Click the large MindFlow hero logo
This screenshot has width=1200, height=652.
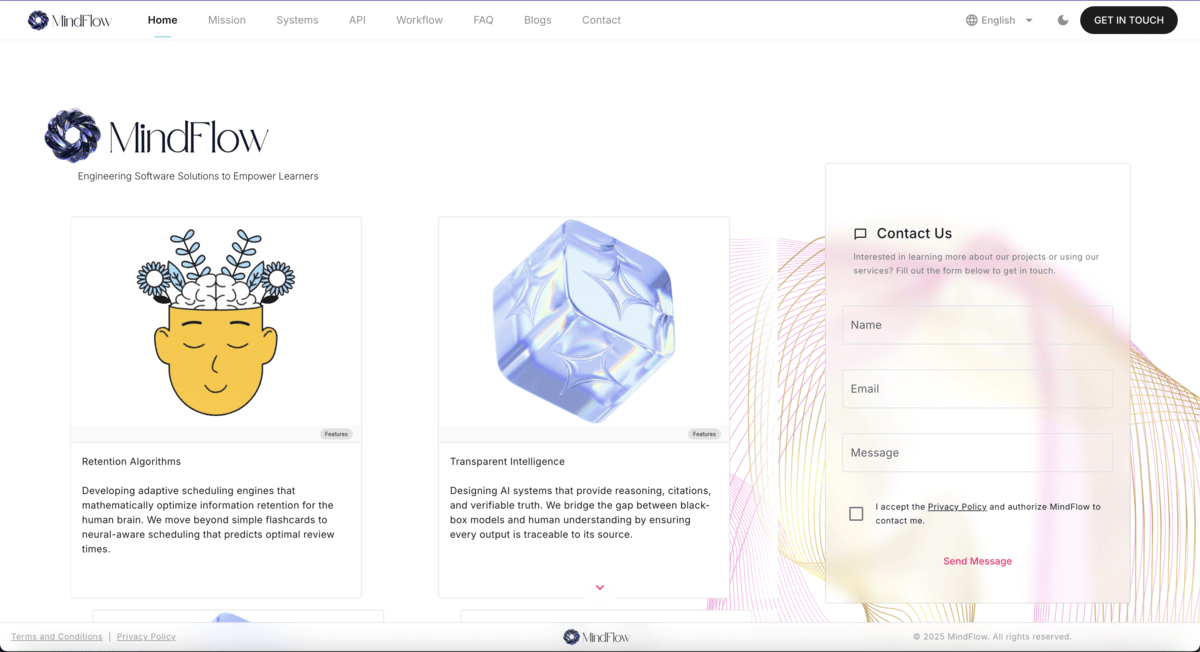(157, 136)
